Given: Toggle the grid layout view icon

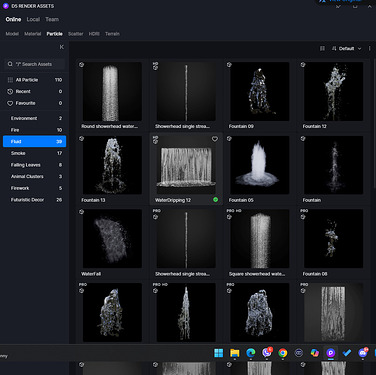Looking at the screenshot, I should click(322, 49).
